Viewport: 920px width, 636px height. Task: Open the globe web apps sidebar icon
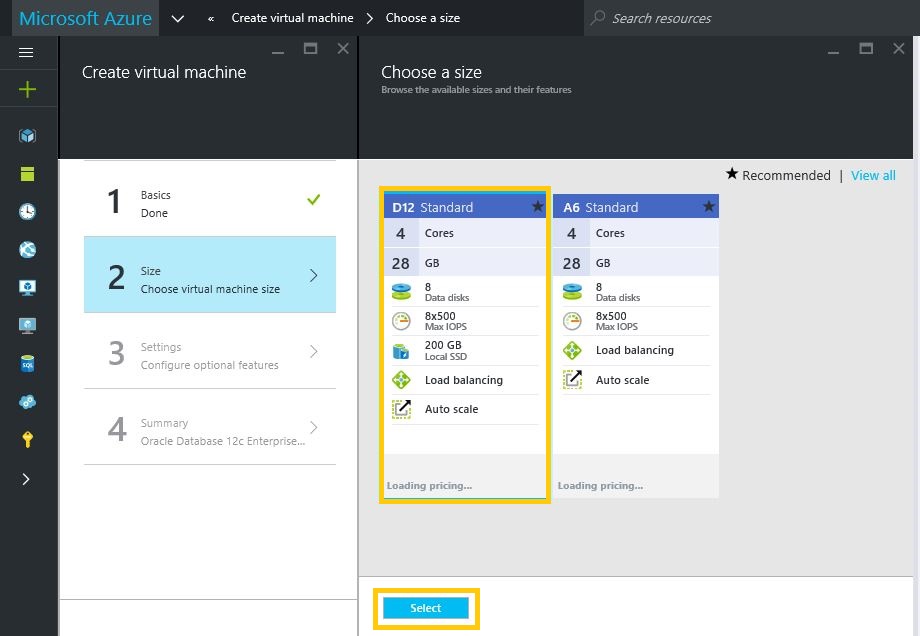point(27,250)
